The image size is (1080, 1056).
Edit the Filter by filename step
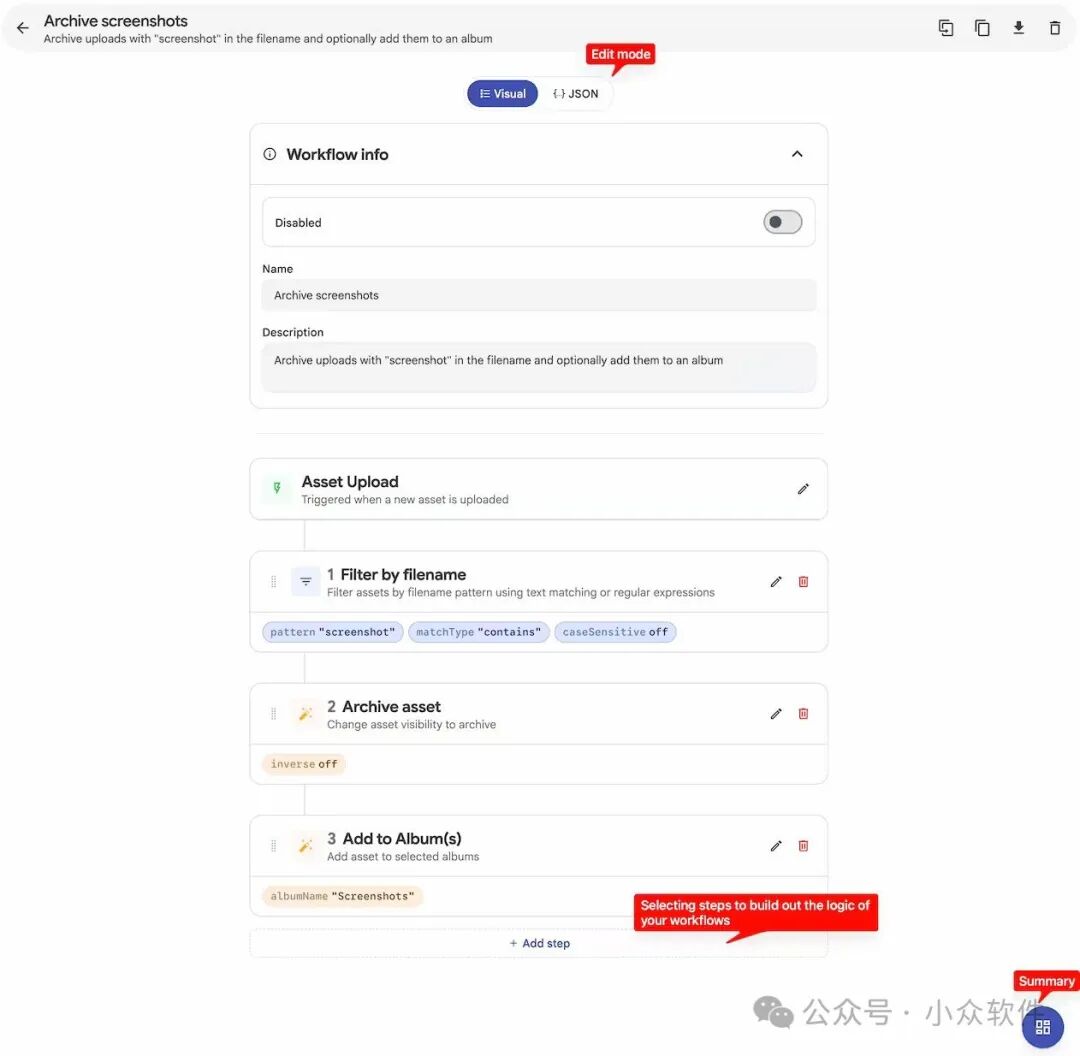tap(776, 582)
